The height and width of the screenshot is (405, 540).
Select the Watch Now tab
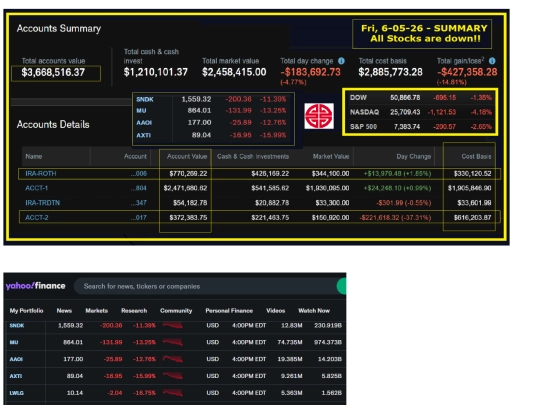click(x=314, y=311)
